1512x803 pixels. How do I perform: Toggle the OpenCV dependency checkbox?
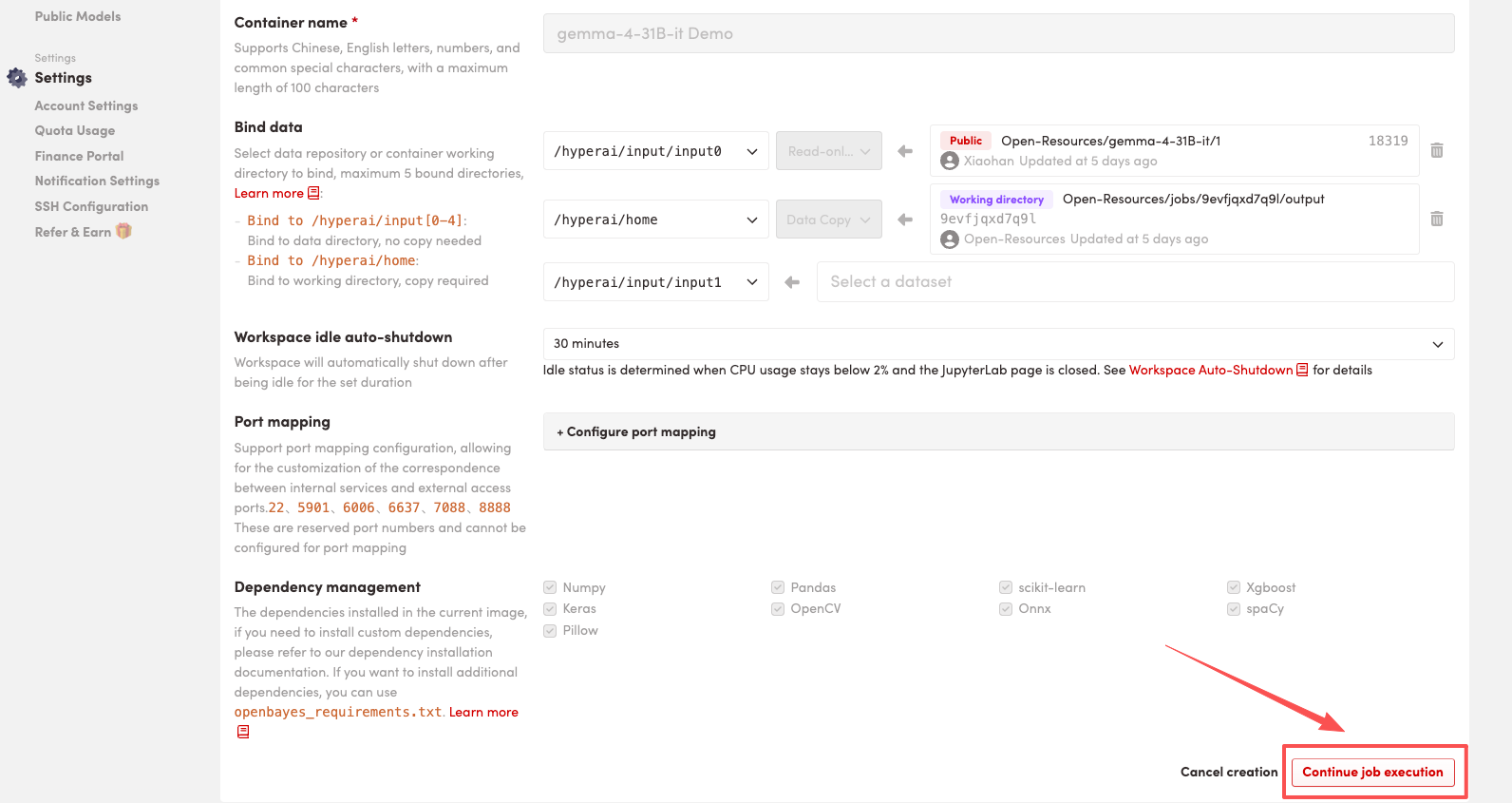(778, 609)
